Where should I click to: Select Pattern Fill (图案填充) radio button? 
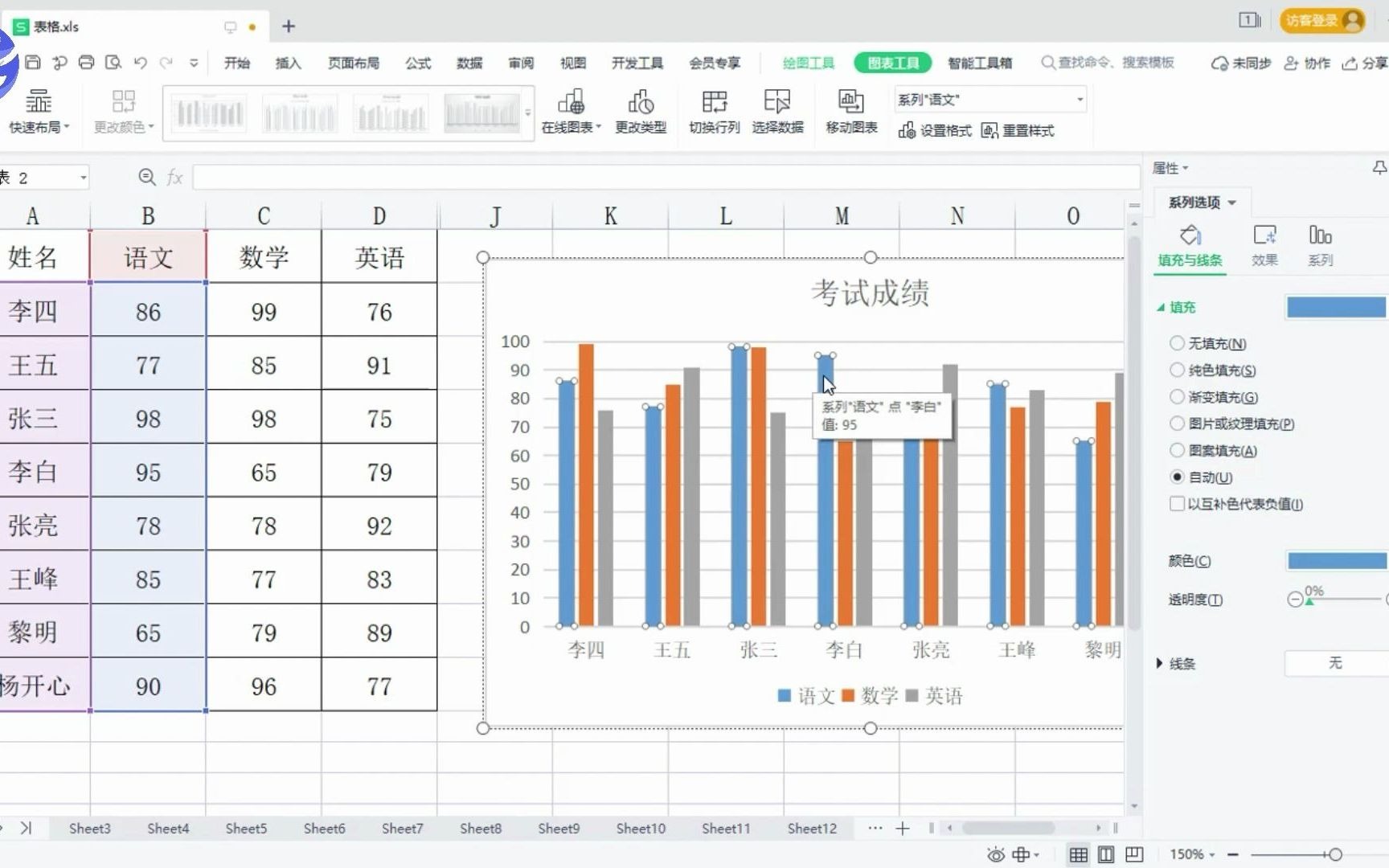coord(1177,450)
